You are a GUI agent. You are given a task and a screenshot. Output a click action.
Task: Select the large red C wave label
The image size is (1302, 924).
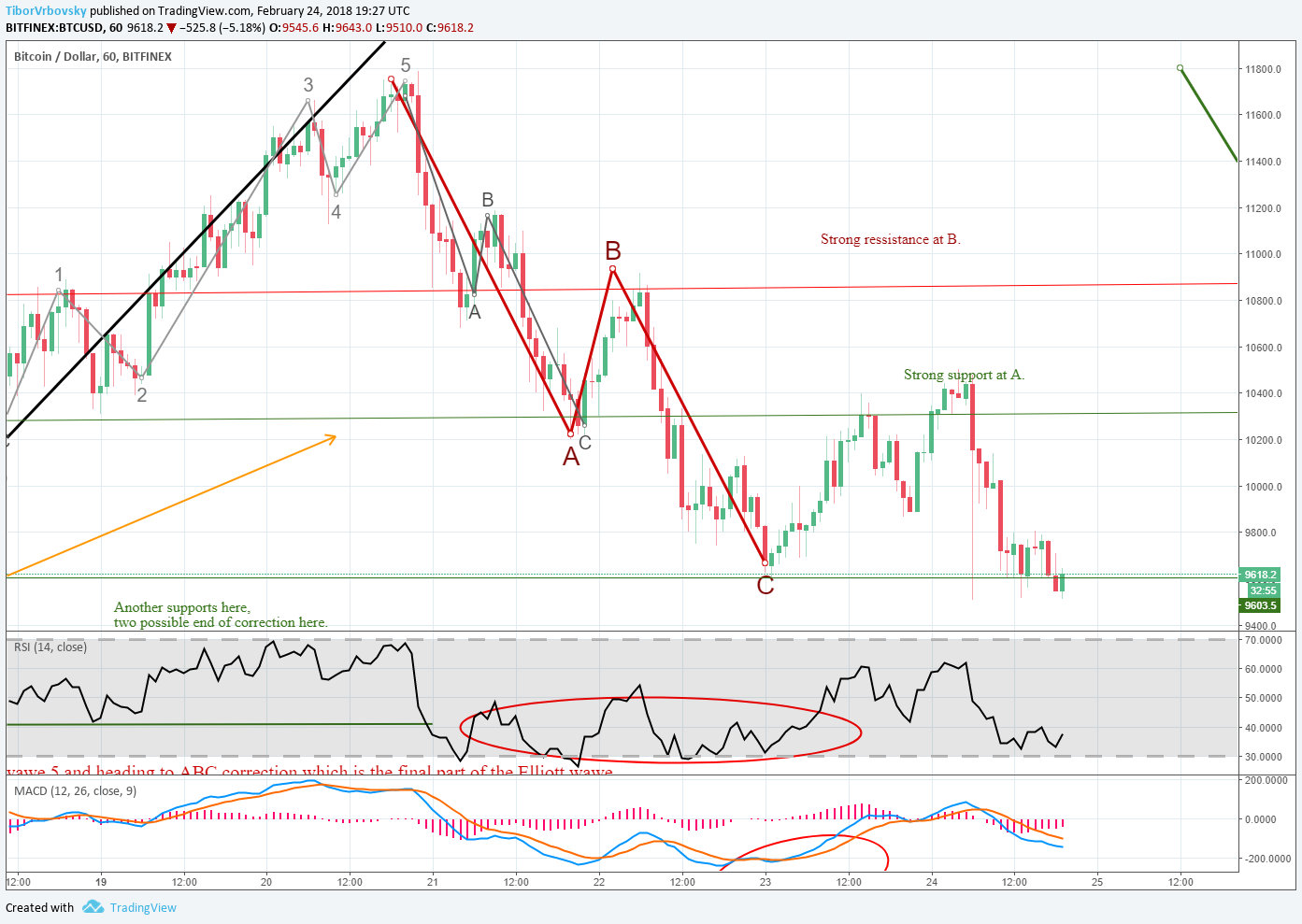765,586
